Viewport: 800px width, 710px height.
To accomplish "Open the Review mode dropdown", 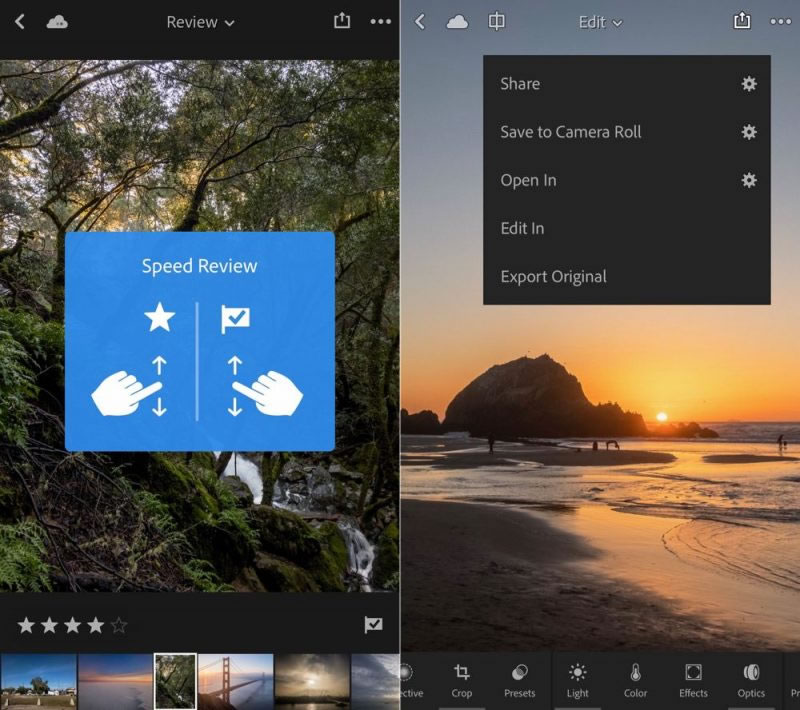I will tap(198, 21).
